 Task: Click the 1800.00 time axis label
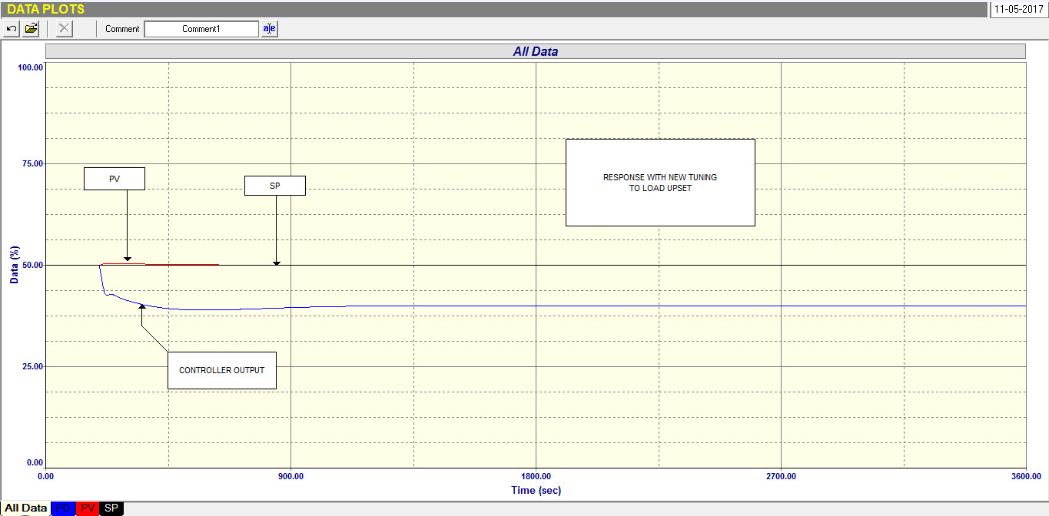(x=536, y=477)
